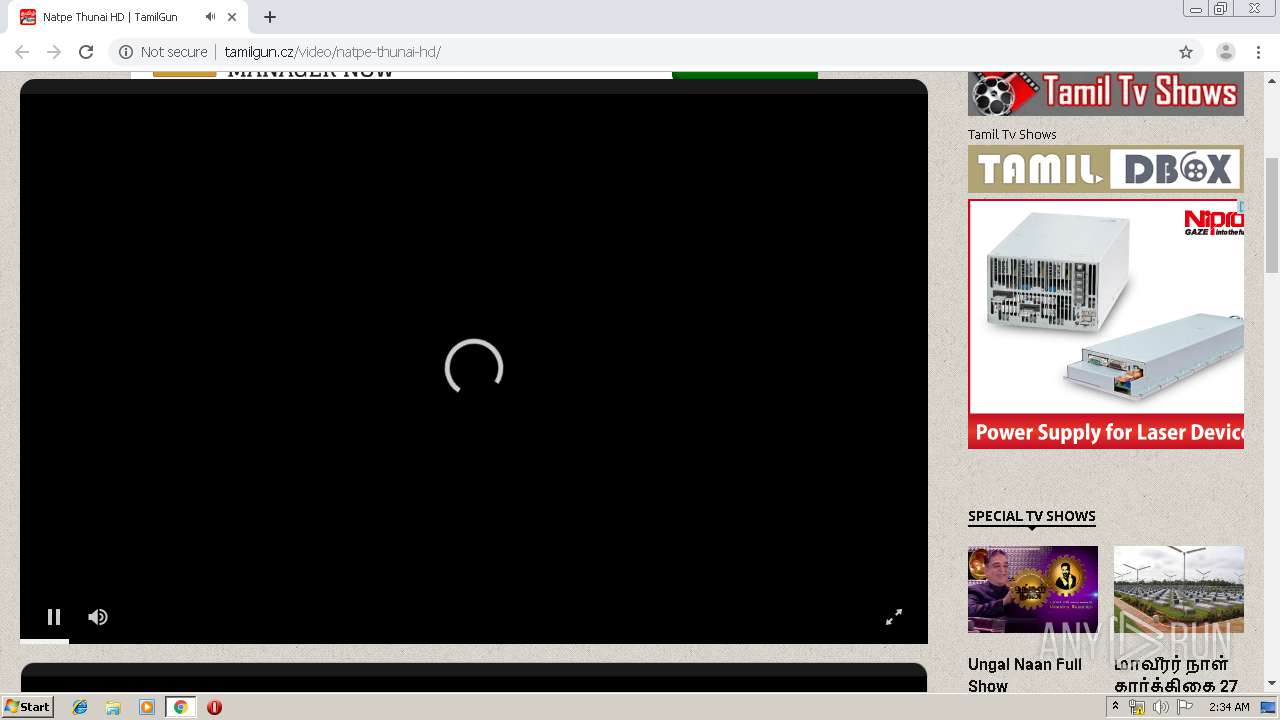
Task: Open a new browser tab
Action: pyautogui.click(x=270, y=17)
